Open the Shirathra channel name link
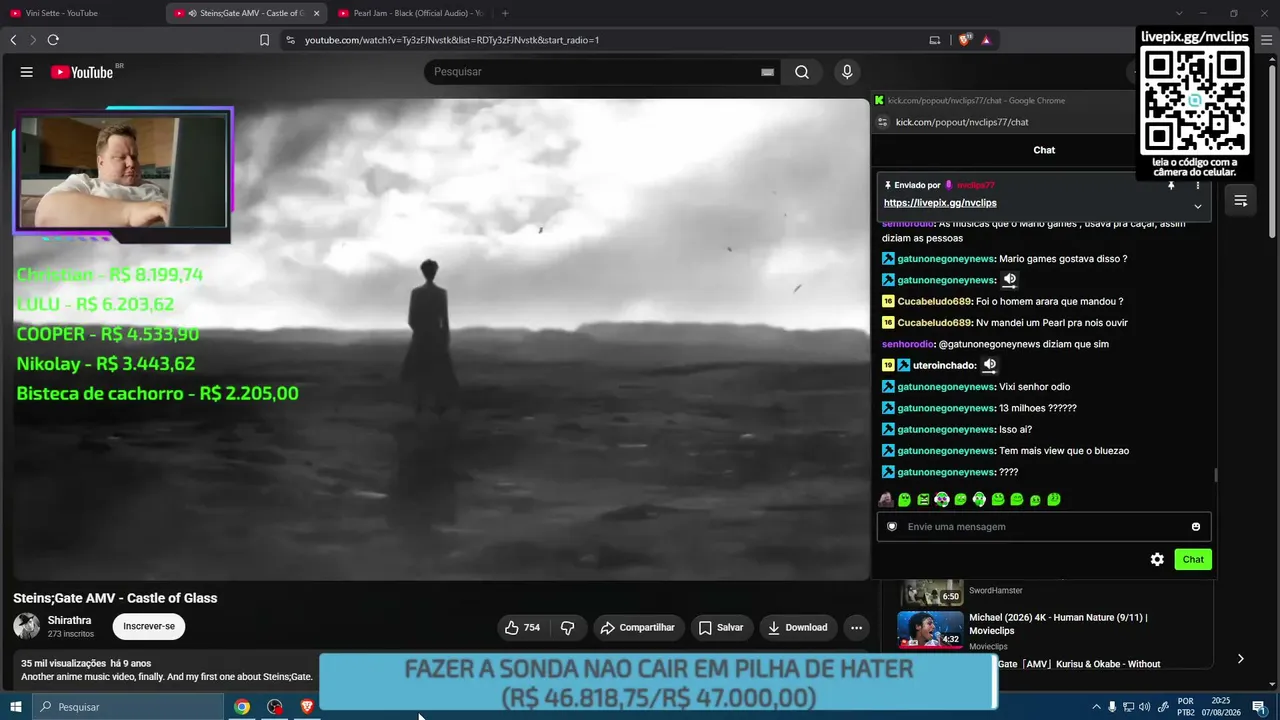This screenshot has height=720, width=1280. coord(69,621)
